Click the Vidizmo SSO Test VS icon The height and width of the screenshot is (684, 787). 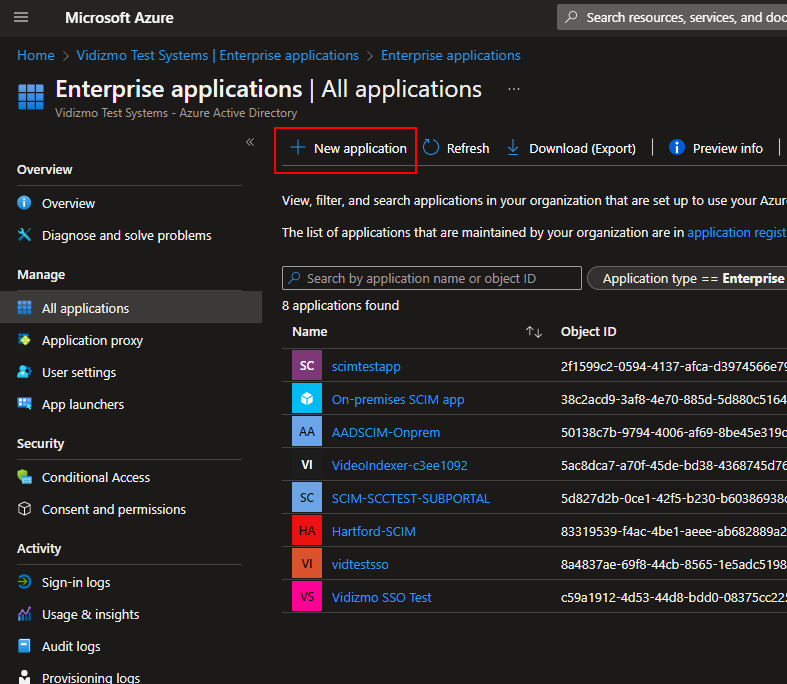[307, 597]
